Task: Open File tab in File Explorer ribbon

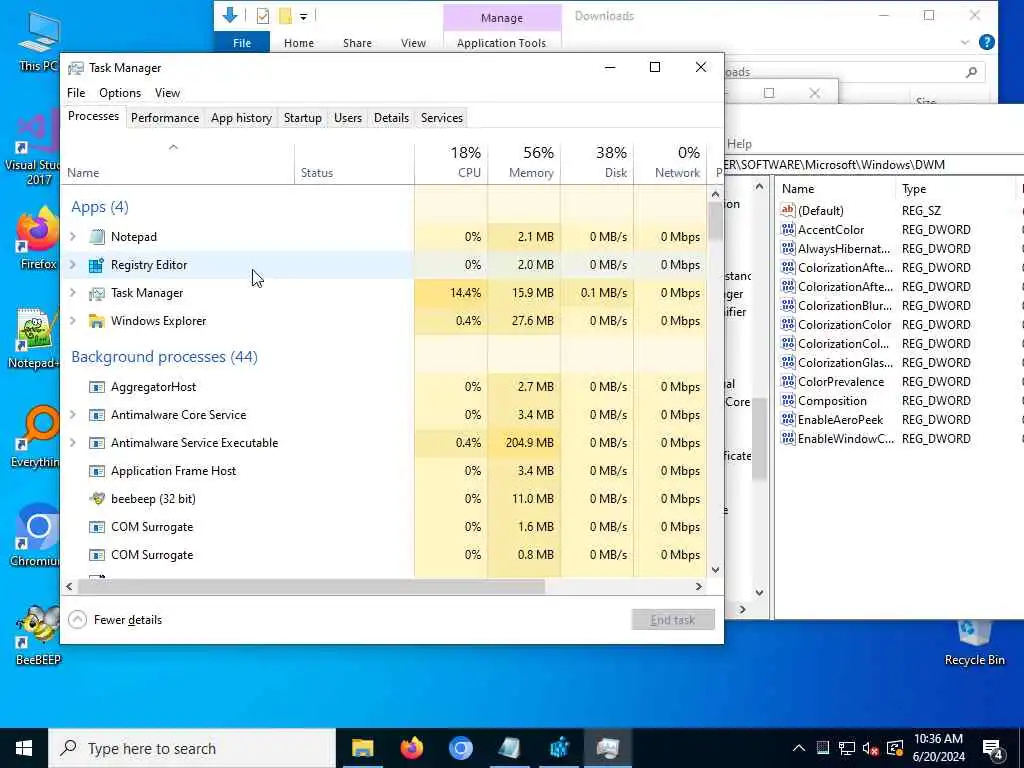Action: [242, 42]
